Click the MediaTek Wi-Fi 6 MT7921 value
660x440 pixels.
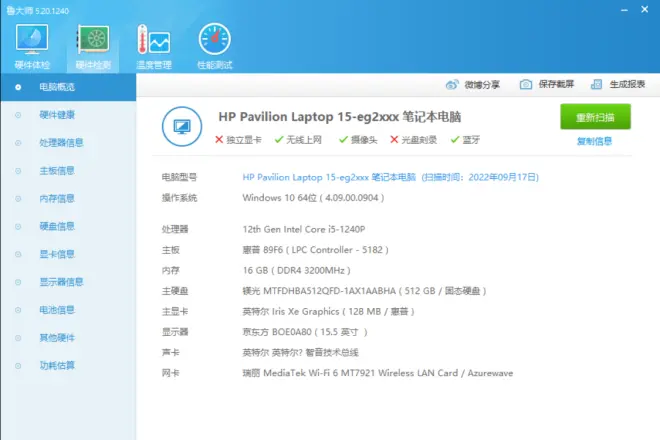(x=378, y=373)
